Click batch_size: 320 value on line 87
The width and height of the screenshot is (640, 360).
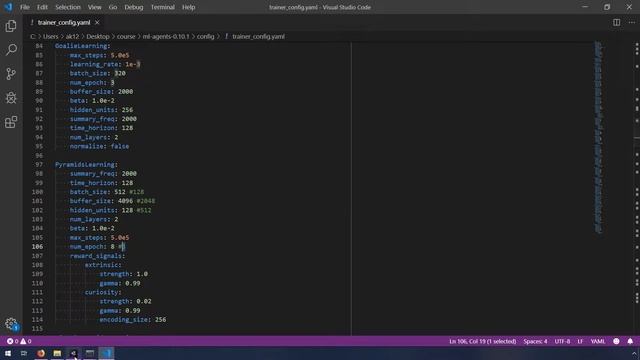click(120, 73)
